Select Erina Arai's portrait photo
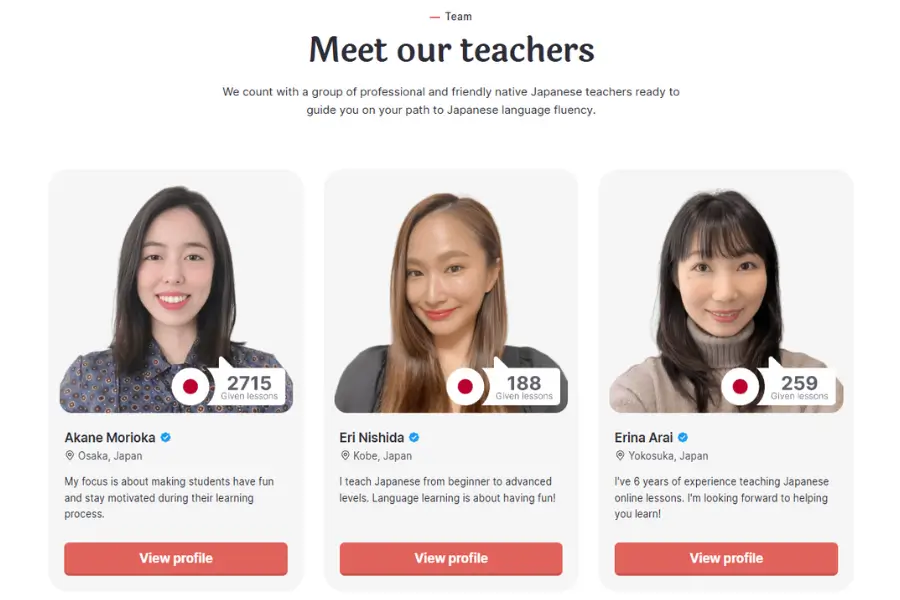The image size is (900, 600). click(x=726, y=297)
